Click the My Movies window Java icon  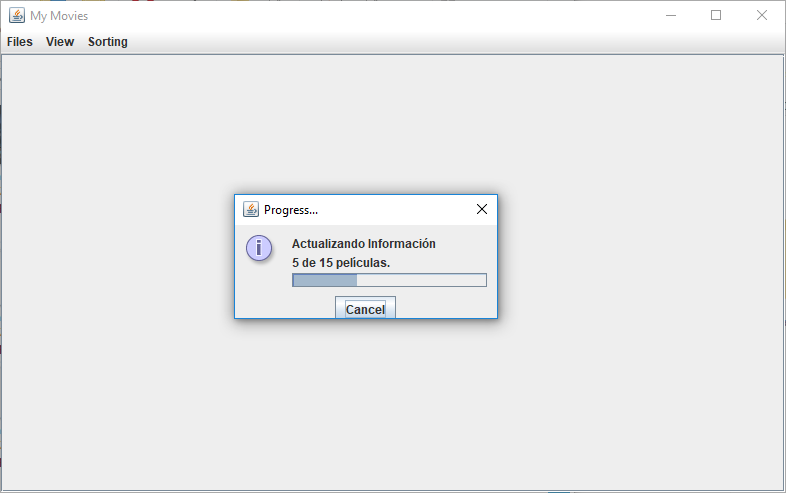tap(17, 15)
